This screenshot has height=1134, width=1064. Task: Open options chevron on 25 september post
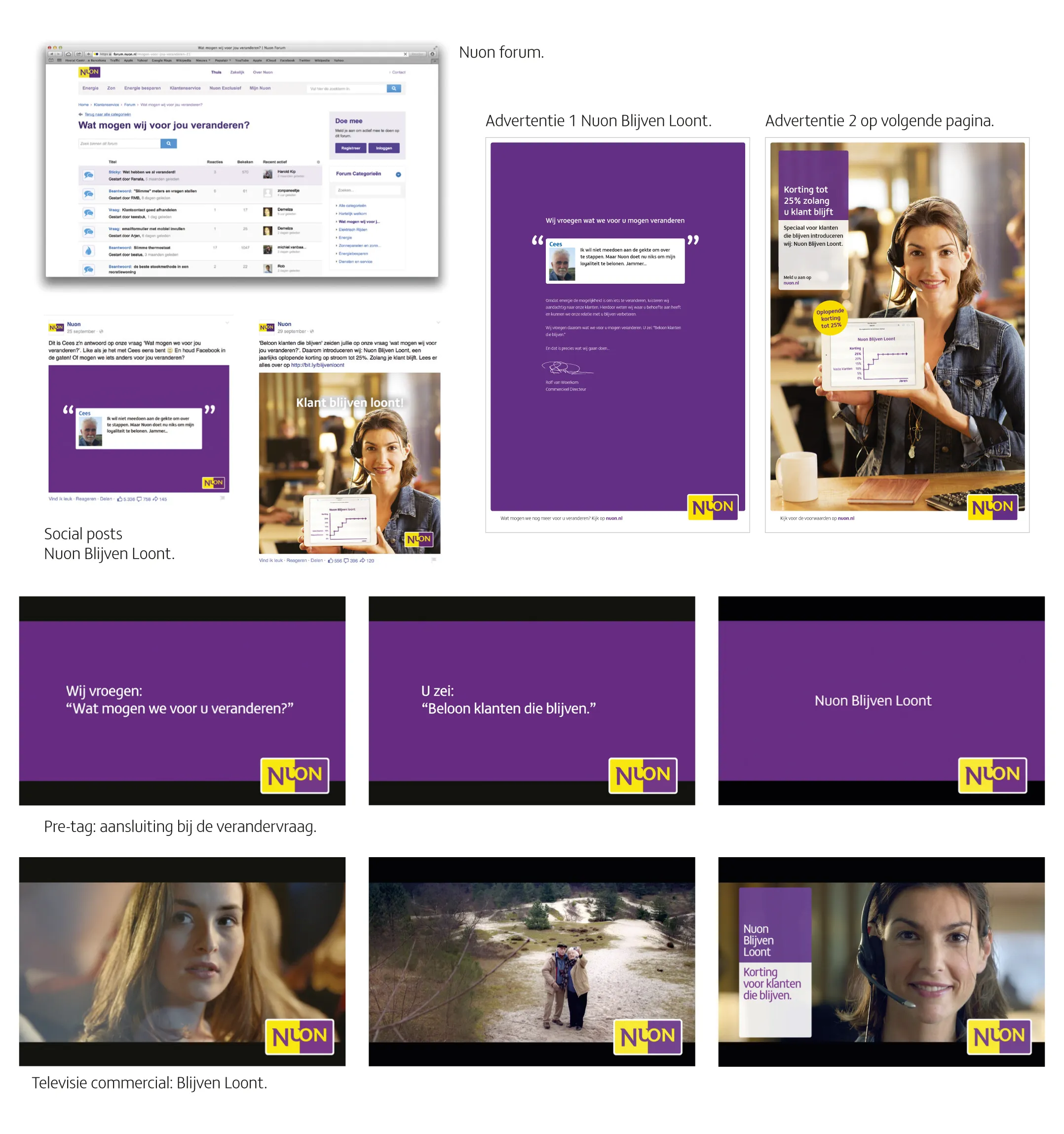tap(227, 323)
